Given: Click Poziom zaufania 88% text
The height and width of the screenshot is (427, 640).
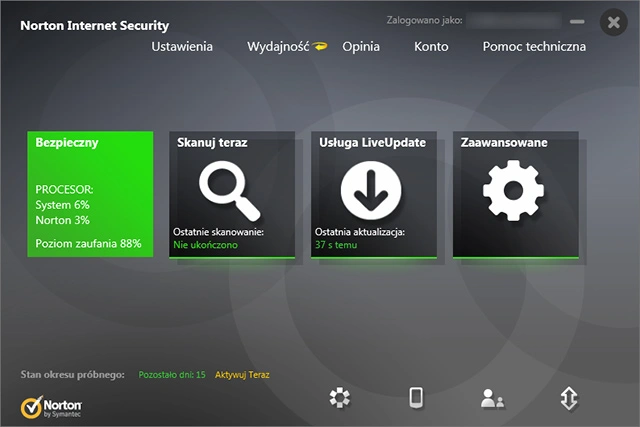Looking at the screenshot, I should 88,244.
